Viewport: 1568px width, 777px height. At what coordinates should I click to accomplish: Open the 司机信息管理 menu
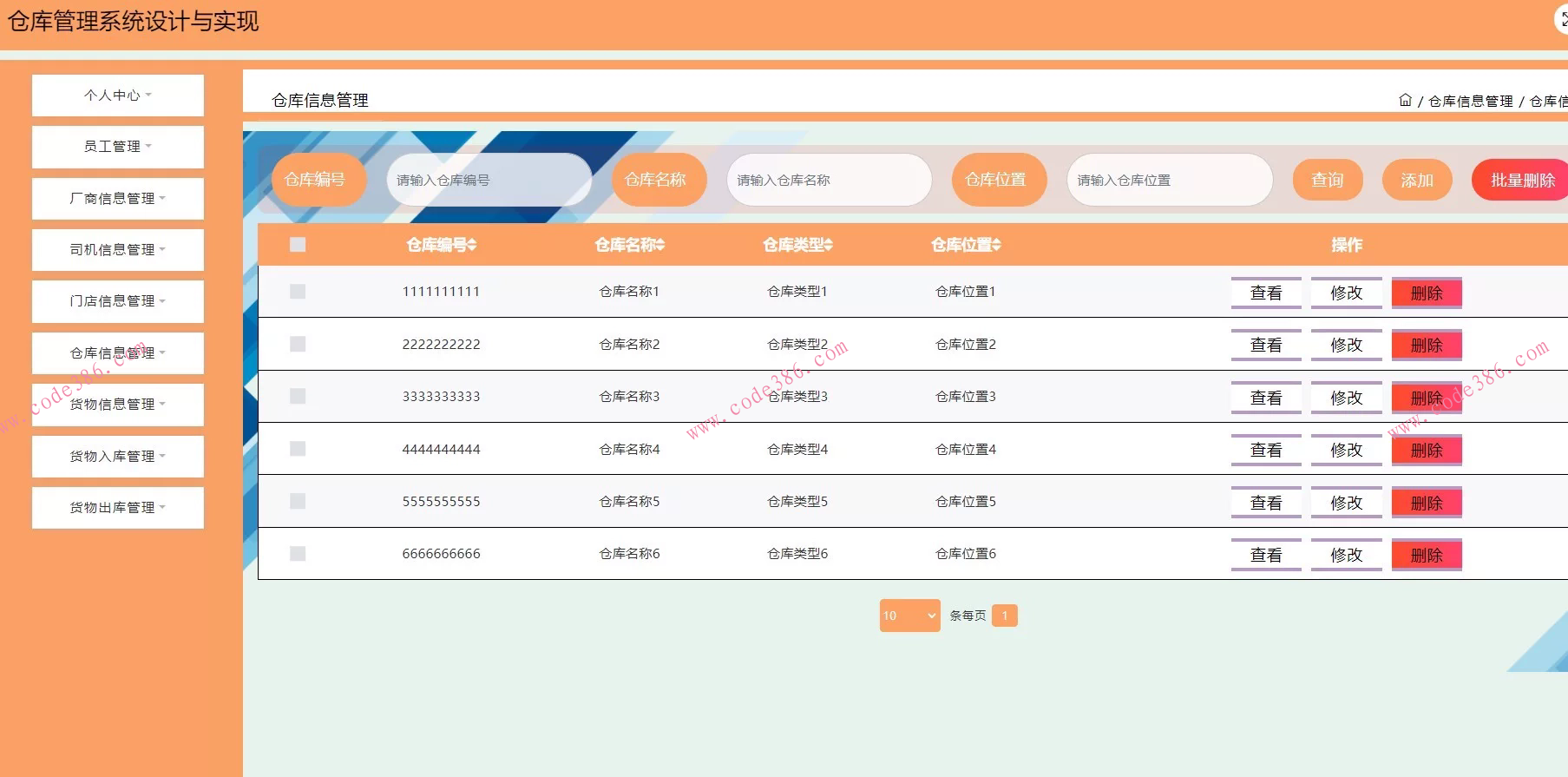118,250
